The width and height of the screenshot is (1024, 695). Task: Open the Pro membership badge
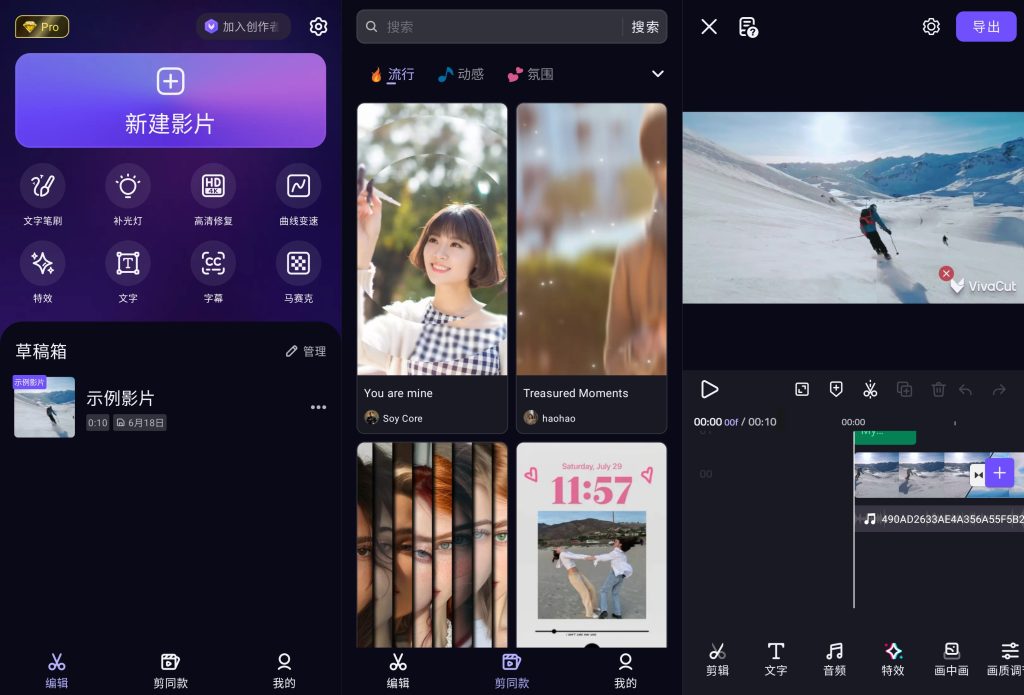point(42,27)
